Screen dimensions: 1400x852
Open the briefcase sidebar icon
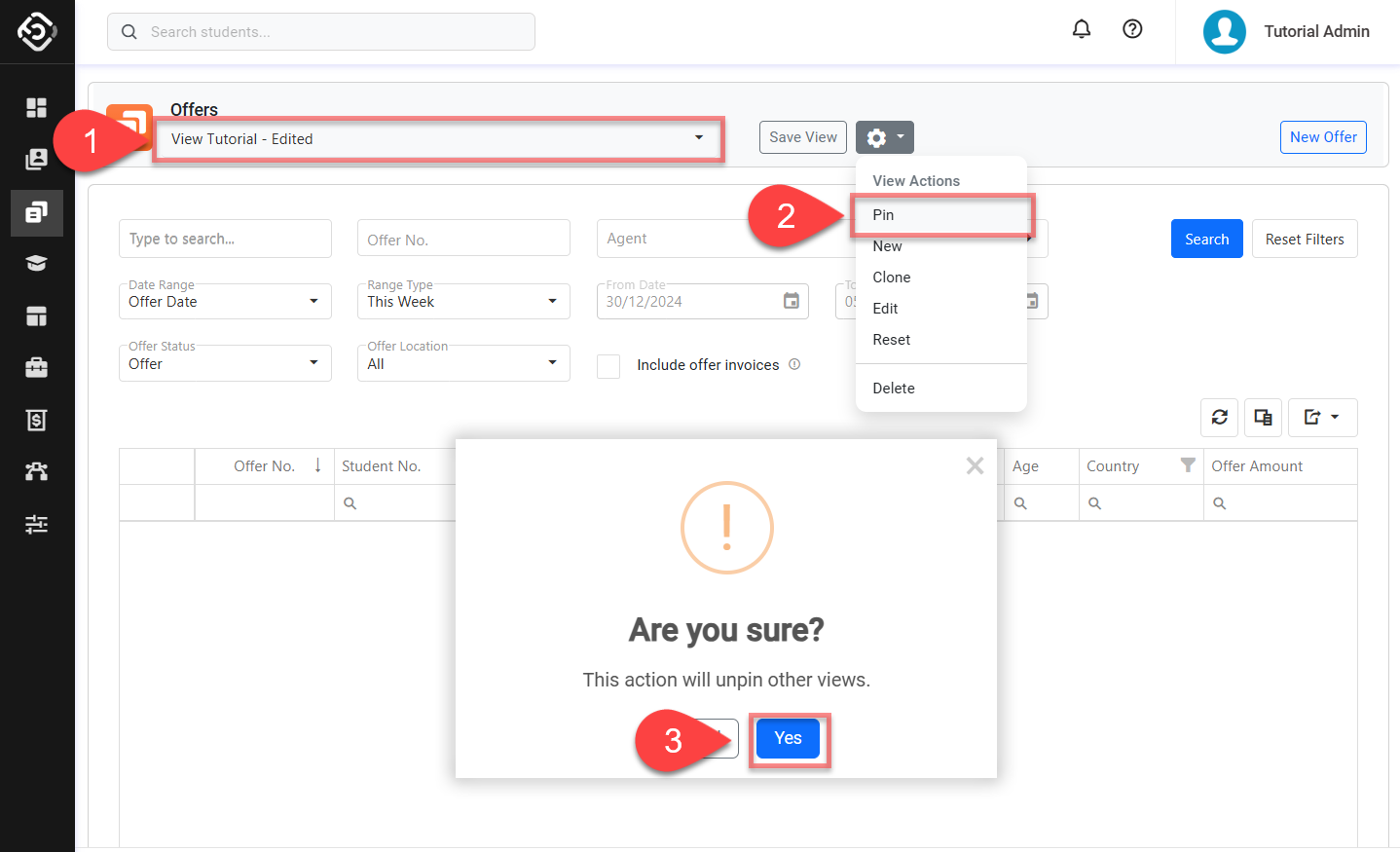tap(36, 367)
